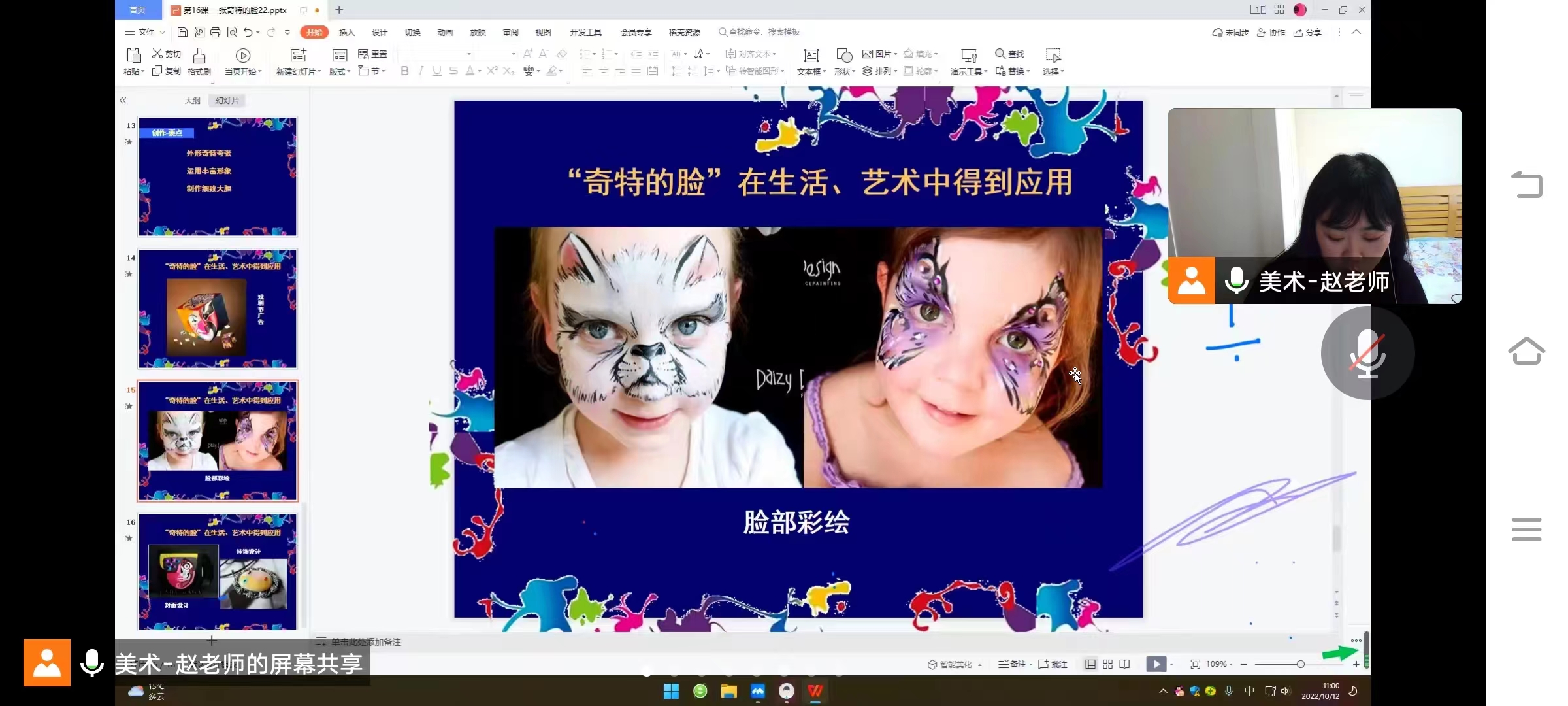Click the Paste clipboard icon
Viewport: 1568px width, 706px height.
pyautogui.click(x=134, y=56)
